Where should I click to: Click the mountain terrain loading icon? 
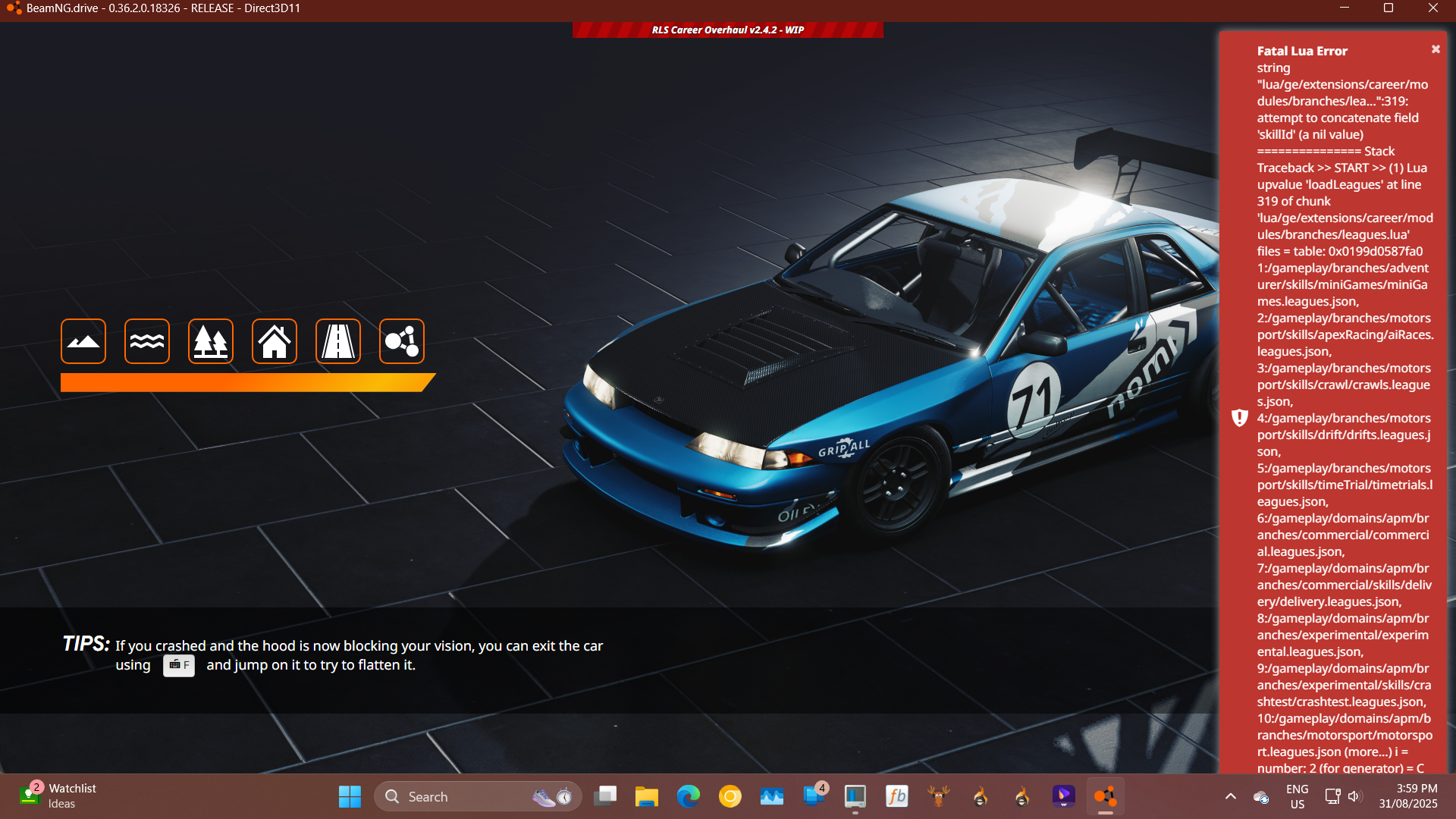coord(83,341)
